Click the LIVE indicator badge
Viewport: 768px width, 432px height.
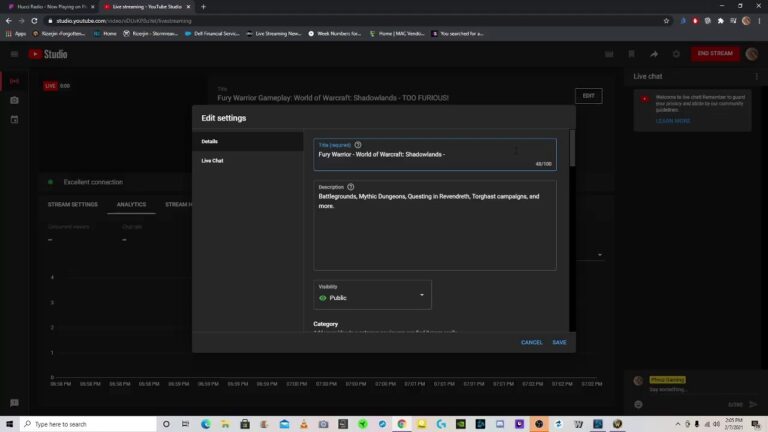click(50, 86)
